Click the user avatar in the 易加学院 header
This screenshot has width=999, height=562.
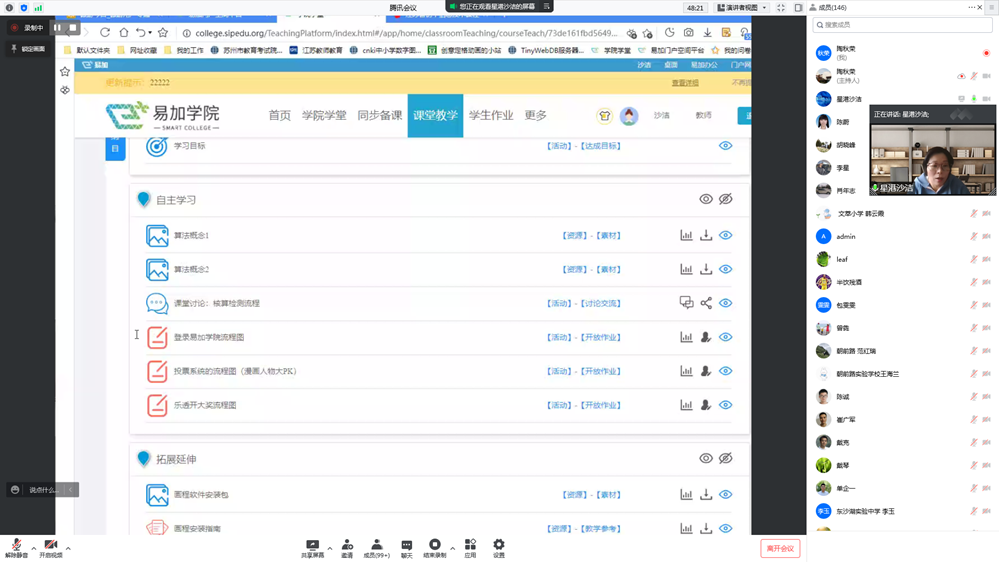click(629, 115)
